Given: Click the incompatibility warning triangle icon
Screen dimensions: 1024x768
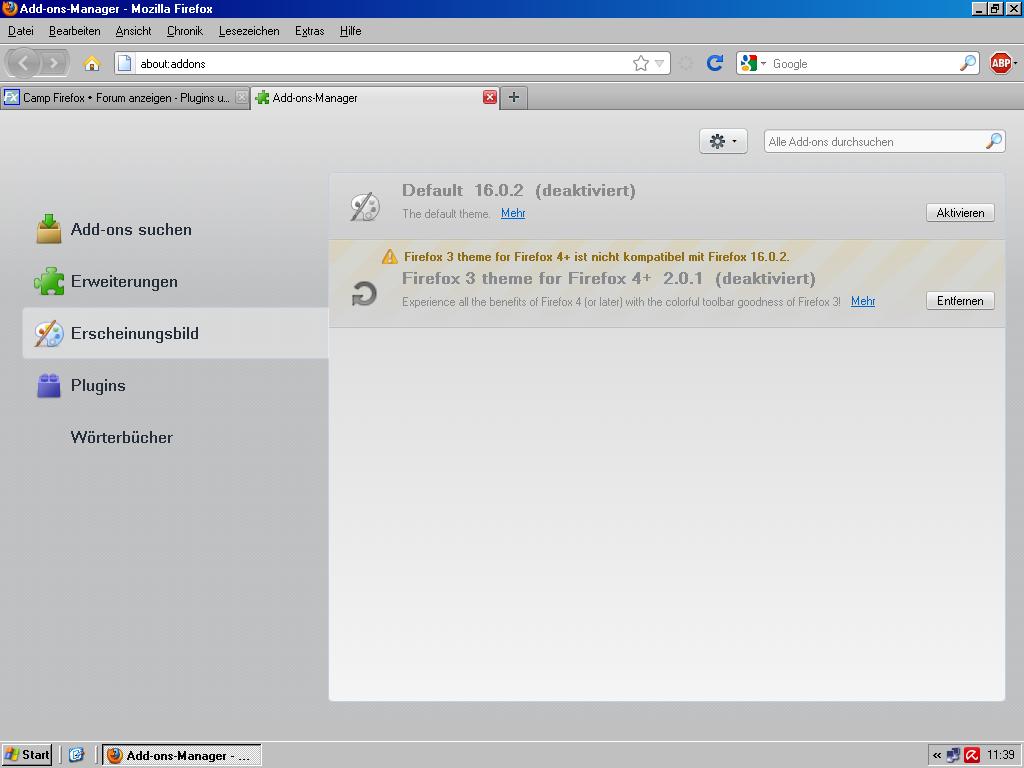Looking at the screenshot, I should pos(390,257).
